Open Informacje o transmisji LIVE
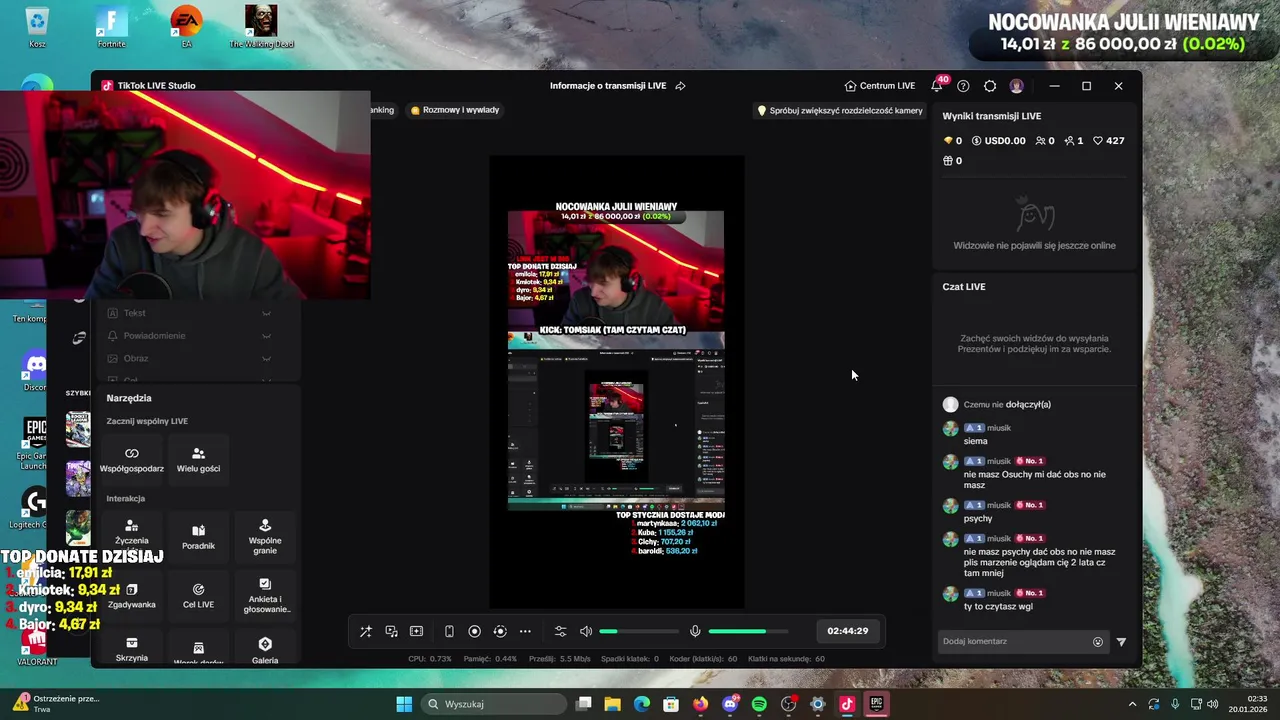 pos(608,86)
